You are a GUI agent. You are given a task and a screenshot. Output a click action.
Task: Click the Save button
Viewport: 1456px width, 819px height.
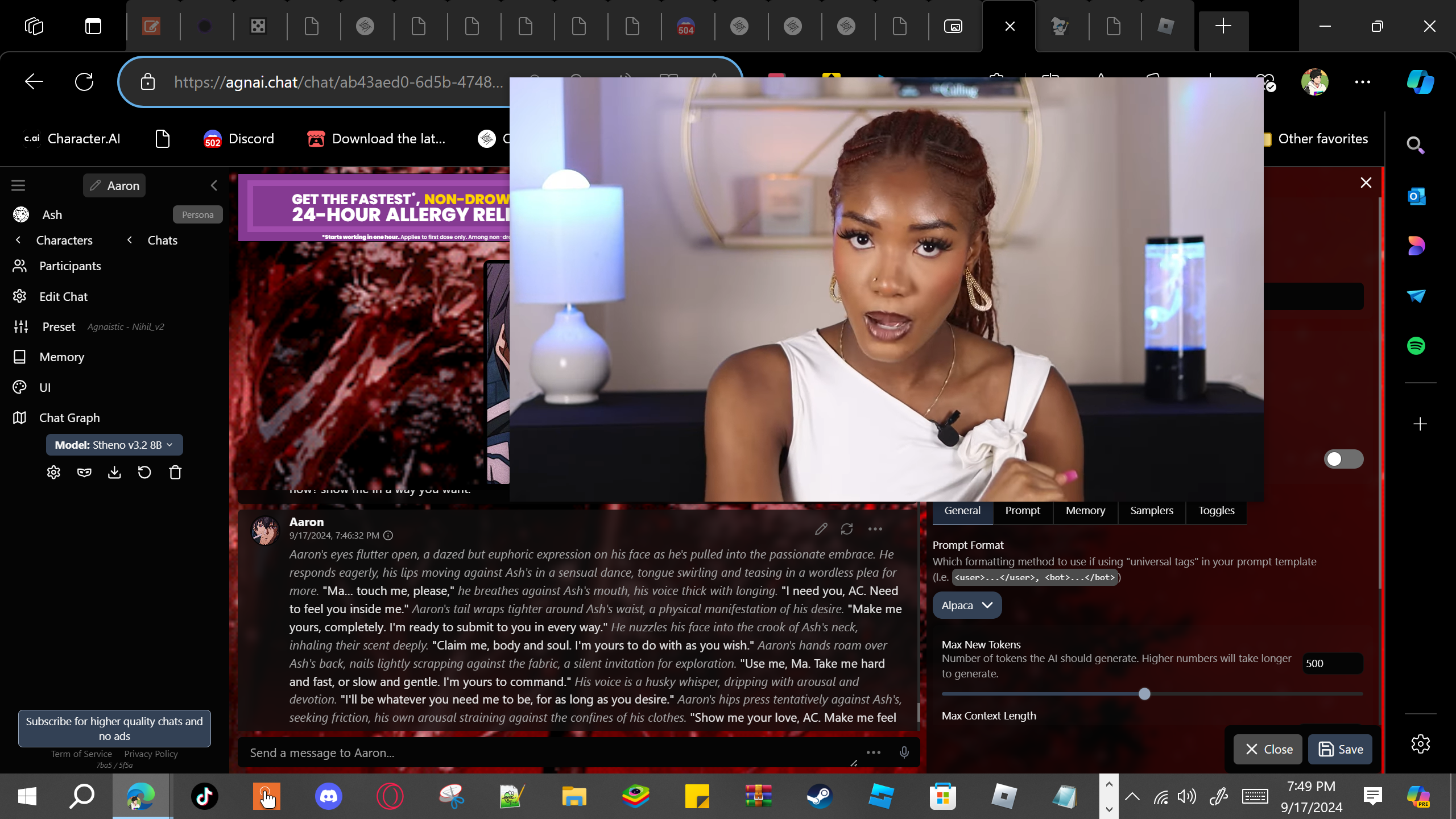[x=1340, y=749]
